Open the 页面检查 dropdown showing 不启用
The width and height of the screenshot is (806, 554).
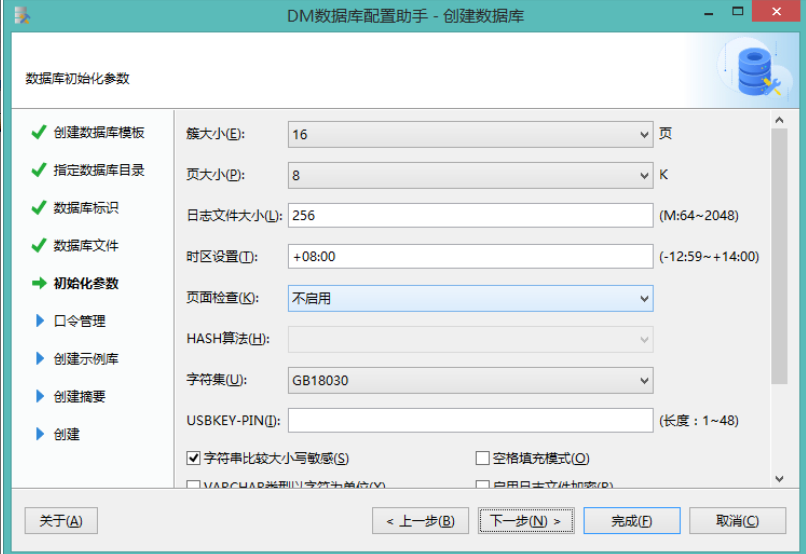470,299
